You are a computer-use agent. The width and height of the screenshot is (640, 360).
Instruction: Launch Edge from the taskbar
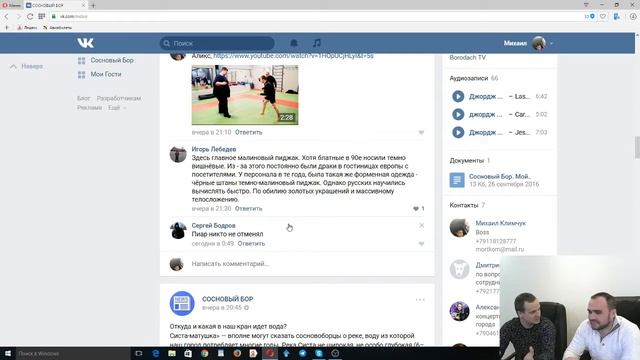pyautogui.click(x=156, y=353)
